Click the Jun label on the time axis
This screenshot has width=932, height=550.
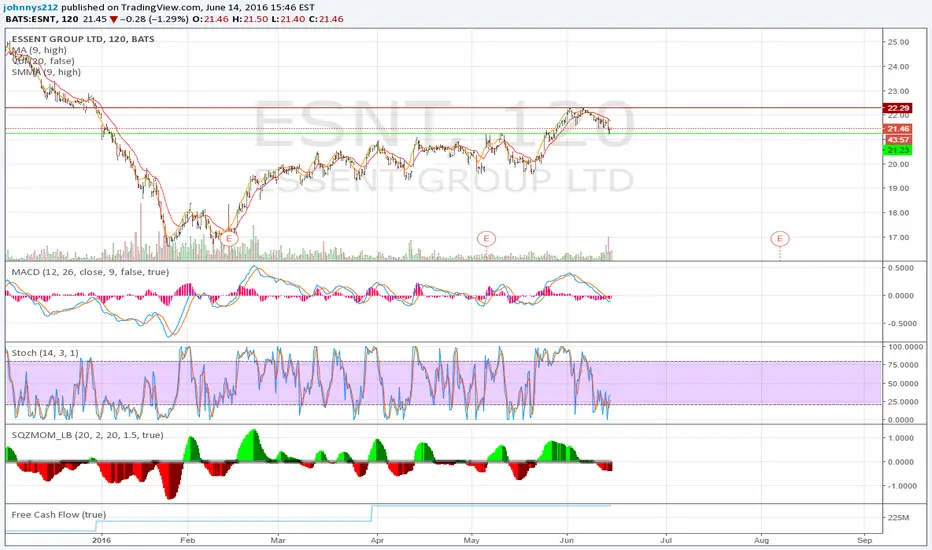coord(566,540)
